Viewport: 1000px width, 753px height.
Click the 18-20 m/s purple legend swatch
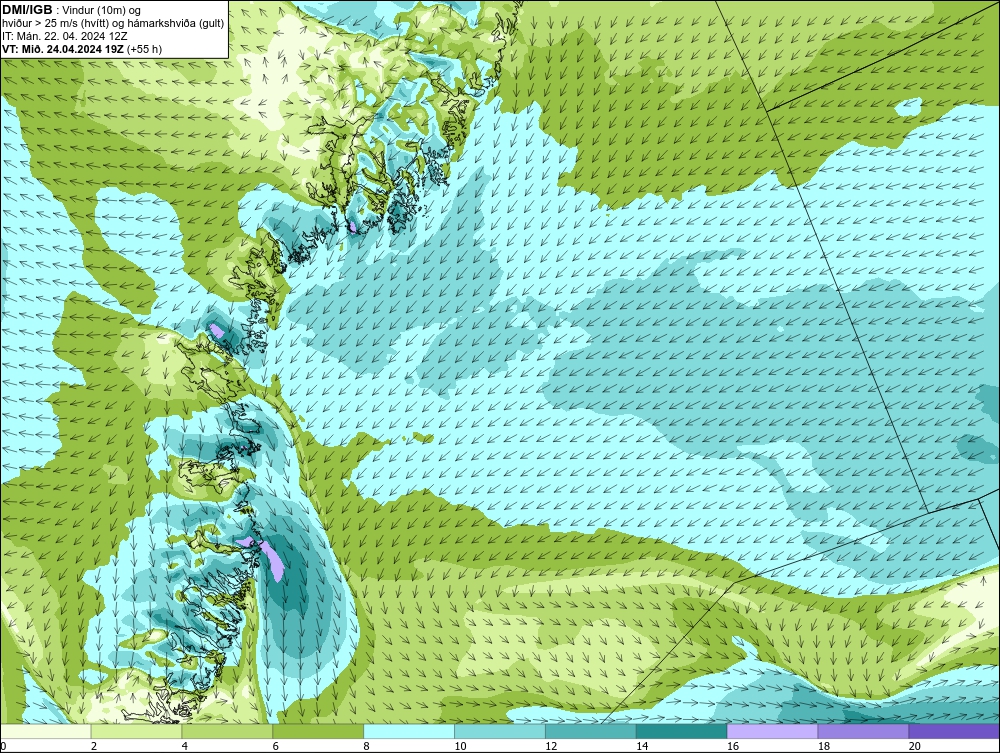864,731
